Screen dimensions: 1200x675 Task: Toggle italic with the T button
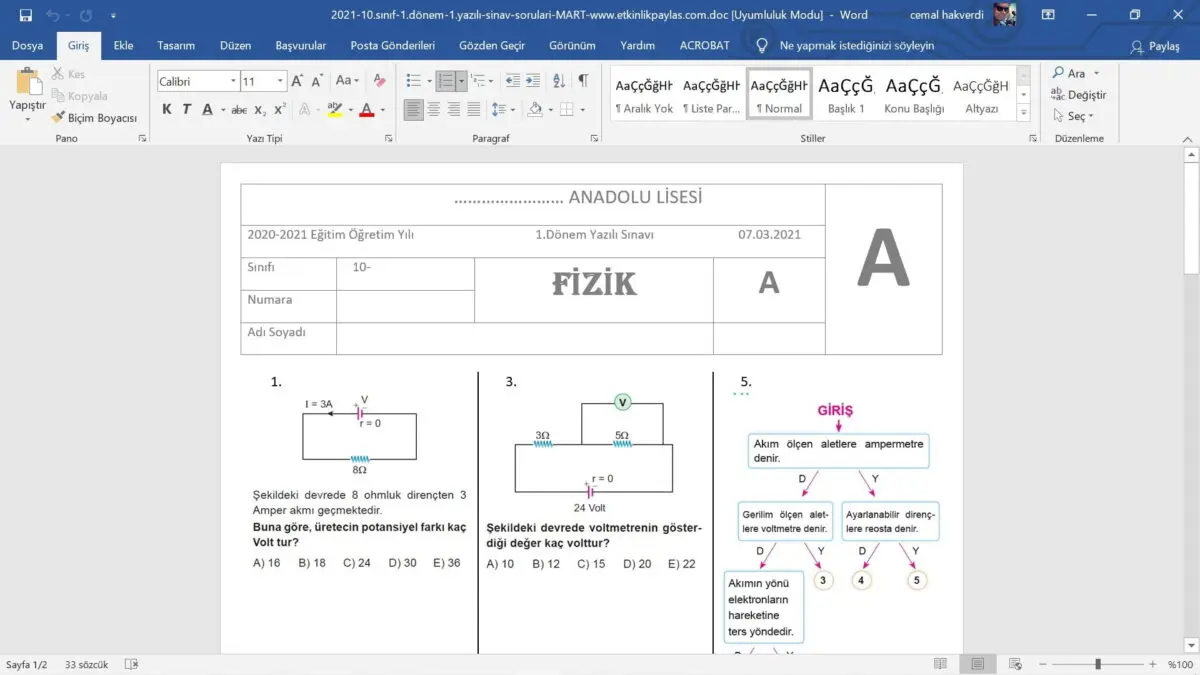(x=186, y=110)
